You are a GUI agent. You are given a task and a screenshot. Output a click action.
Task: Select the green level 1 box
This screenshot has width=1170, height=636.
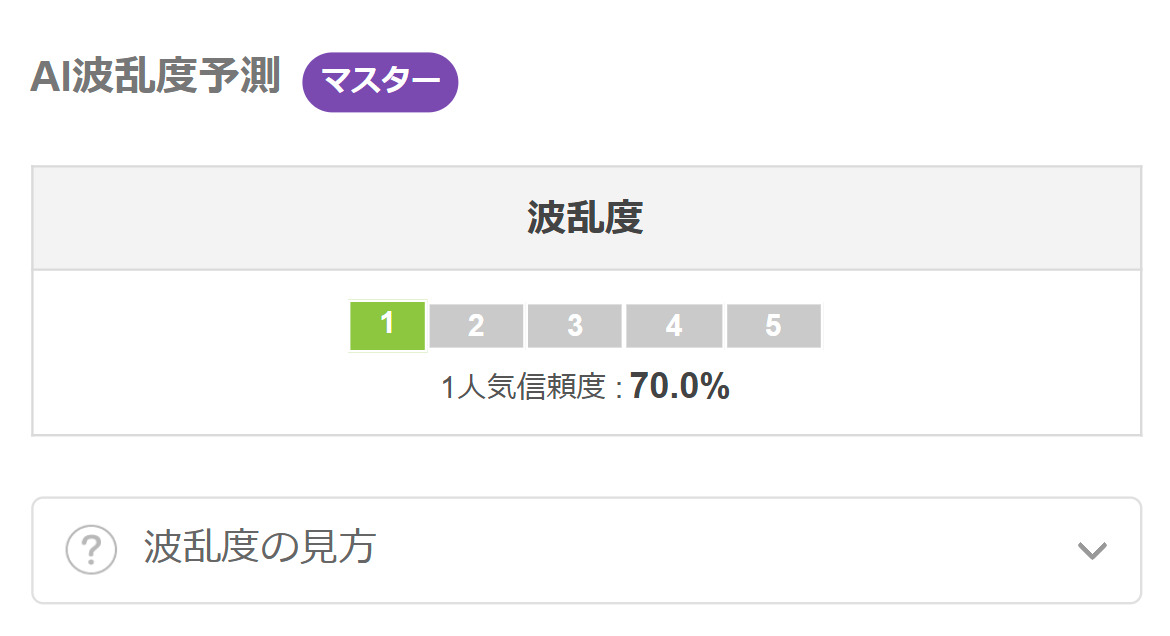click(x=387, y=325)
